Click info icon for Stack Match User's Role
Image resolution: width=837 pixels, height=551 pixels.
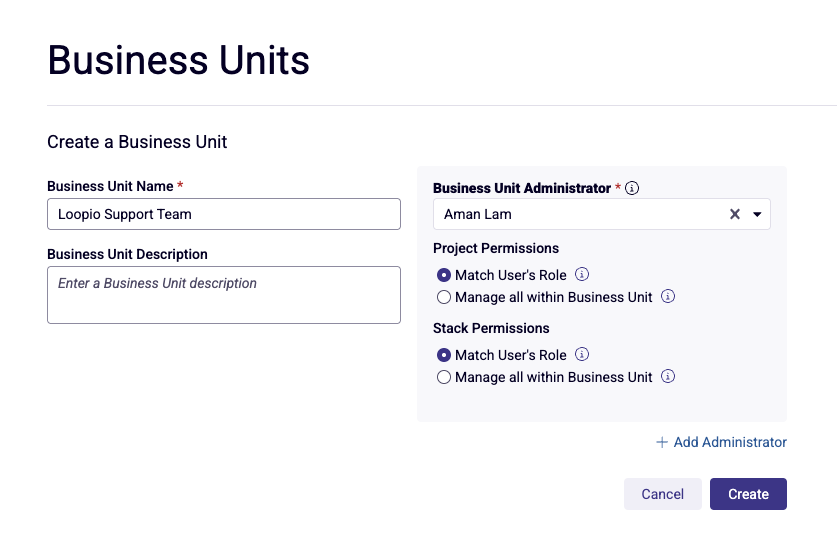582,355
